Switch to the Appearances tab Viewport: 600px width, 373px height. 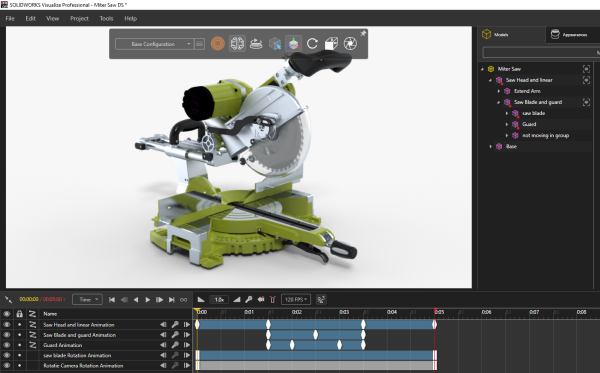coord(573,34)
